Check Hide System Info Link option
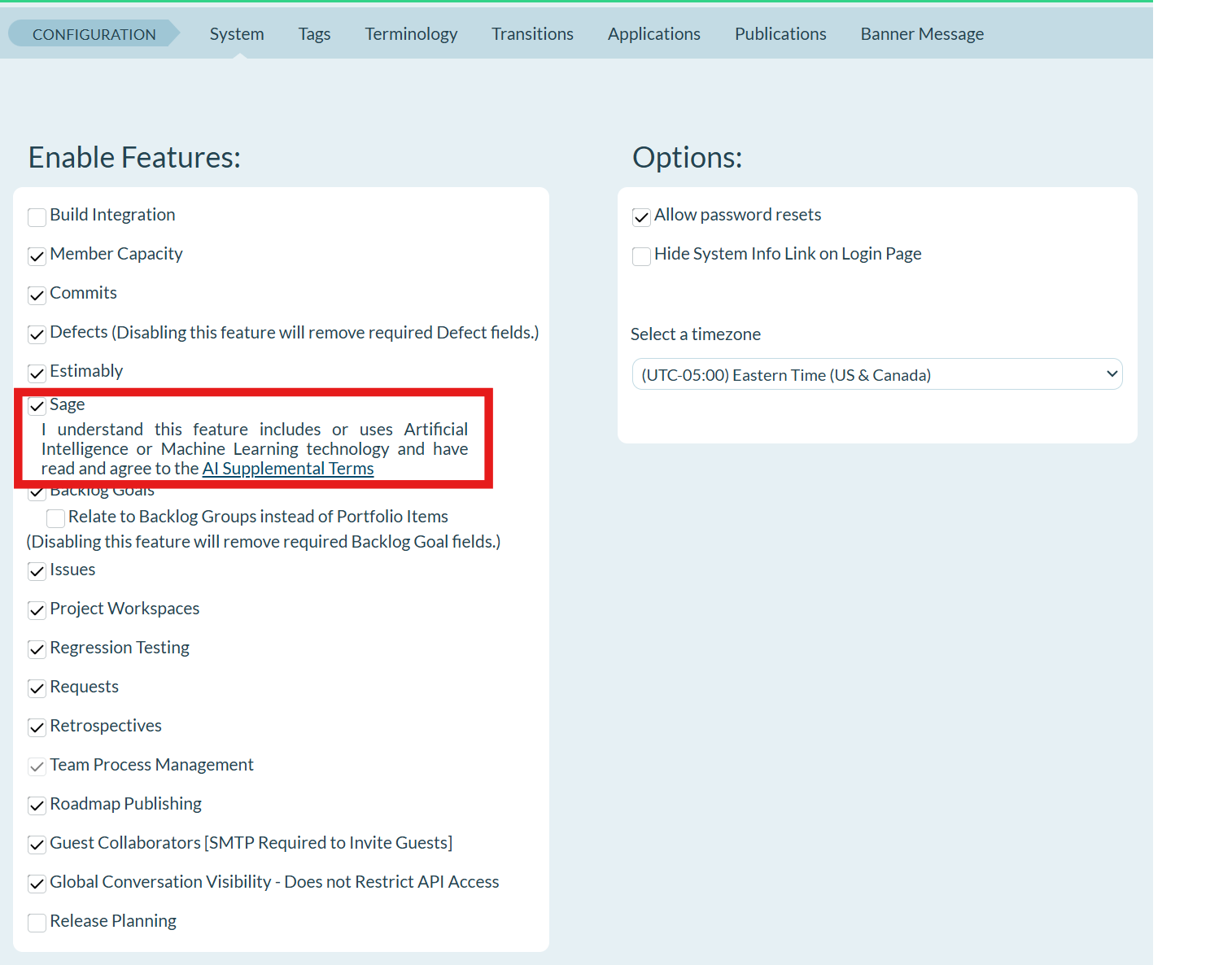This screenshot has width=1232, height=965. (x=641, y=256)
